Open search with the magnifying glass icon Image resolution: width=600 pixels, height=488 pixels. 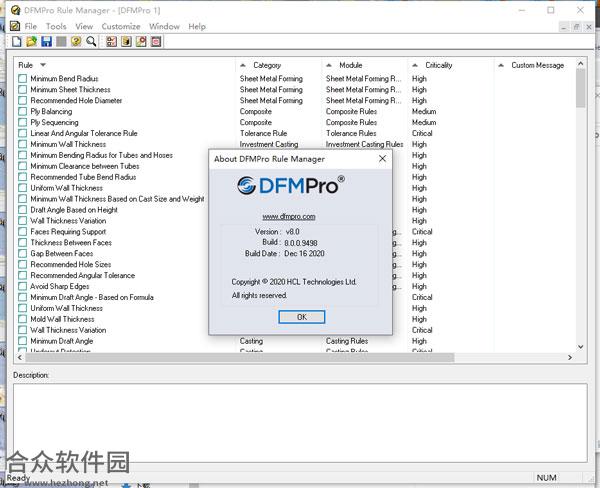coord(91,41)
